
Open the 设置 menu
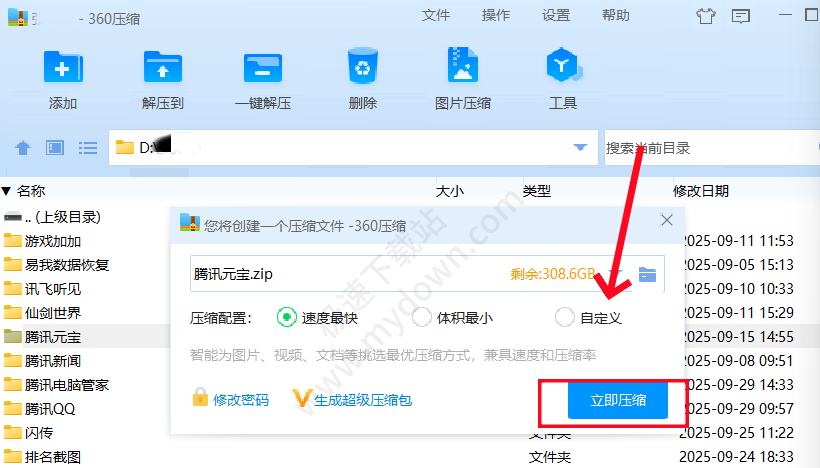coord(556,16)
